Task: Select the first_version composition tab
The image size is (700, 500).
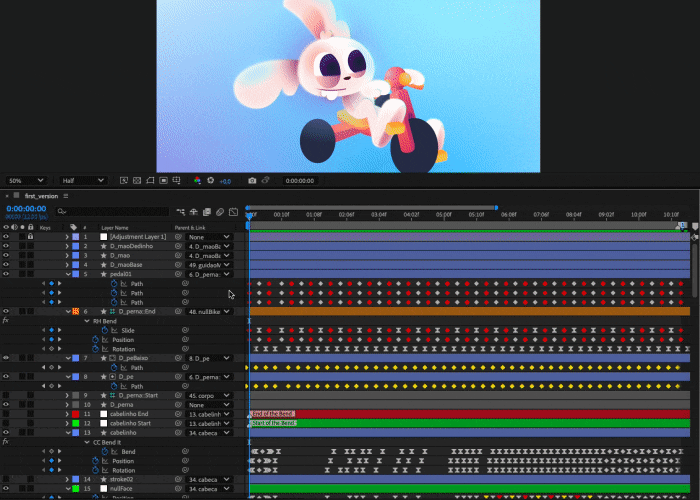Action: pos(42,196)
